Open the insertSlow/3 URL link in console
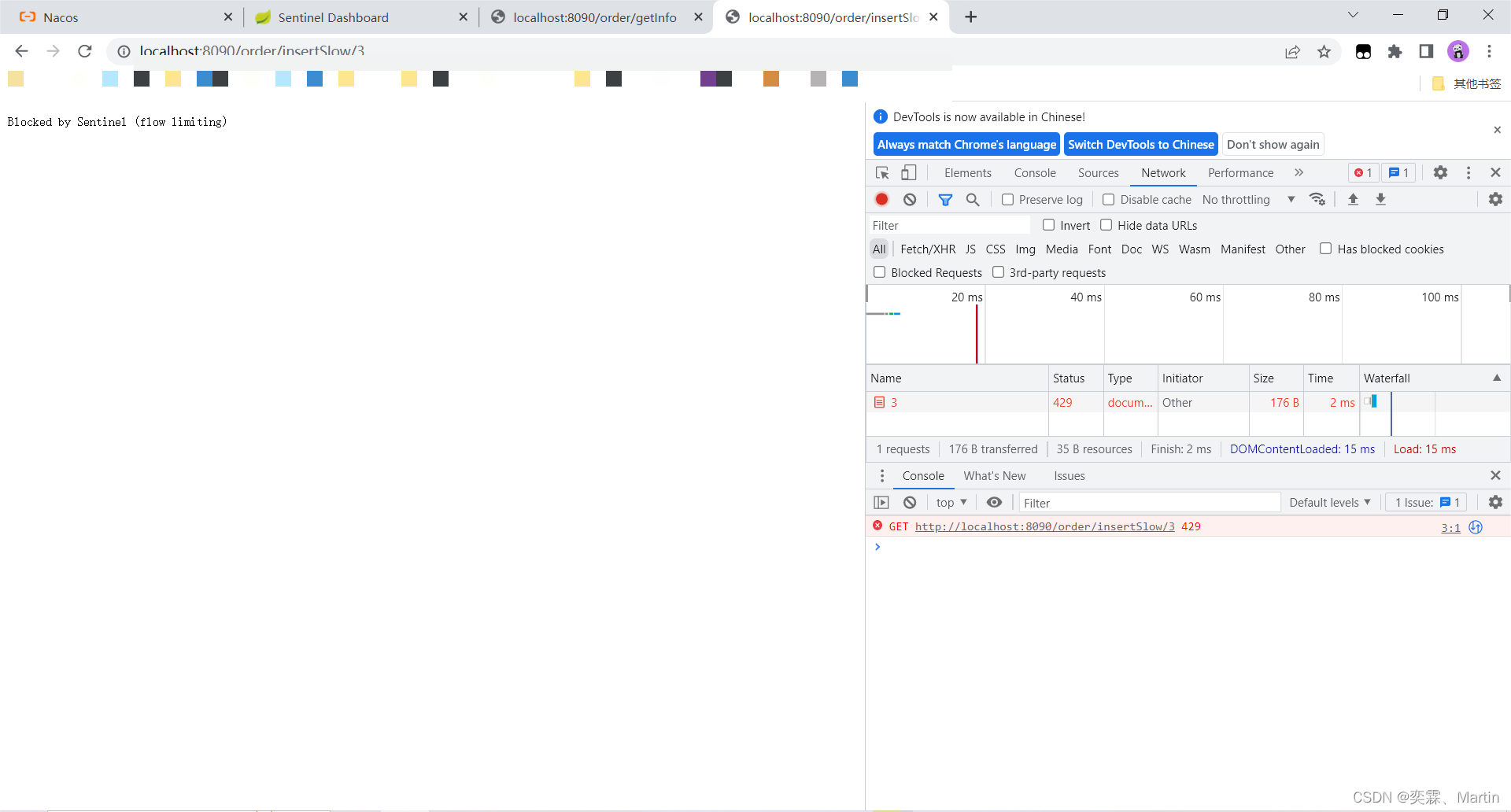This screenshot has width=1511, height=812. [1044, 527]
